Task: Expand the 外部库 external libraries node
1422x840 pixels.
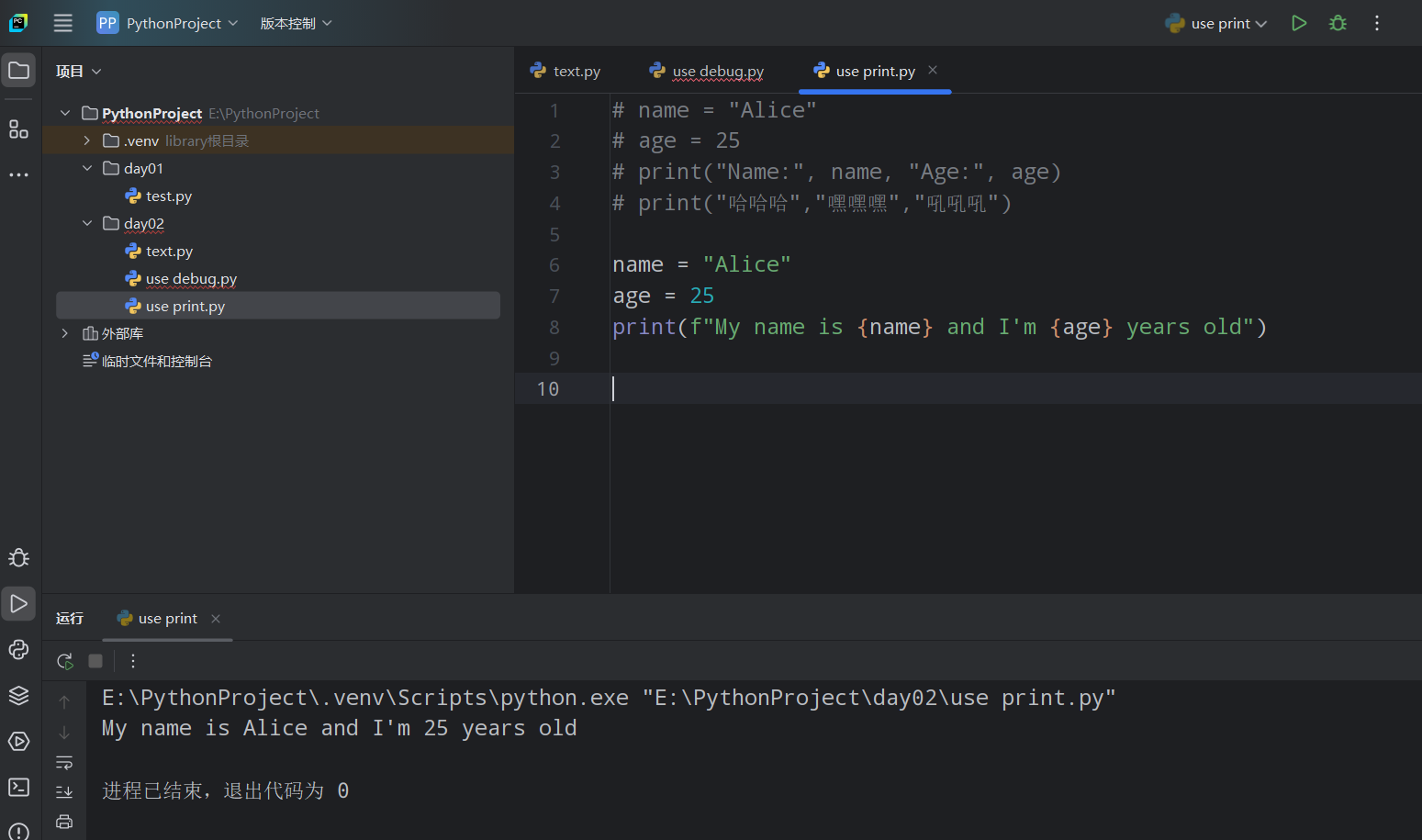Action: [x=65, y=333]
